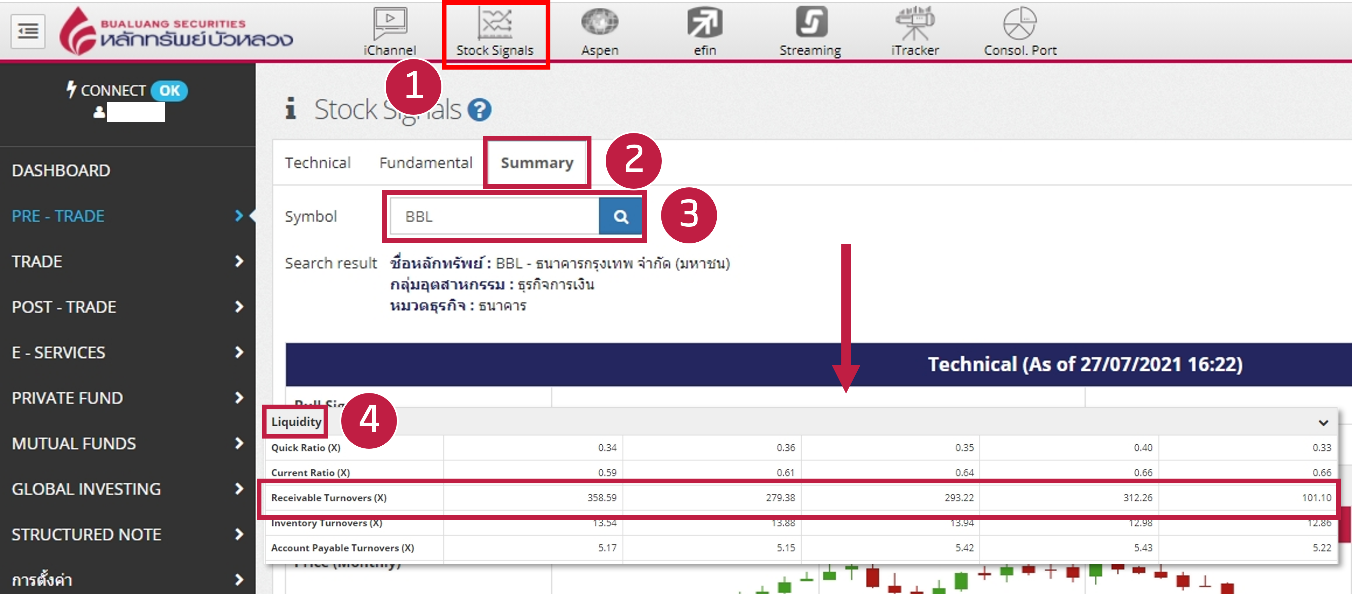The height and width of the screenshot is (594, 1352).
Task: Expand MUTUAL FUNDS in the sidebar
Action: pos(127,444)
